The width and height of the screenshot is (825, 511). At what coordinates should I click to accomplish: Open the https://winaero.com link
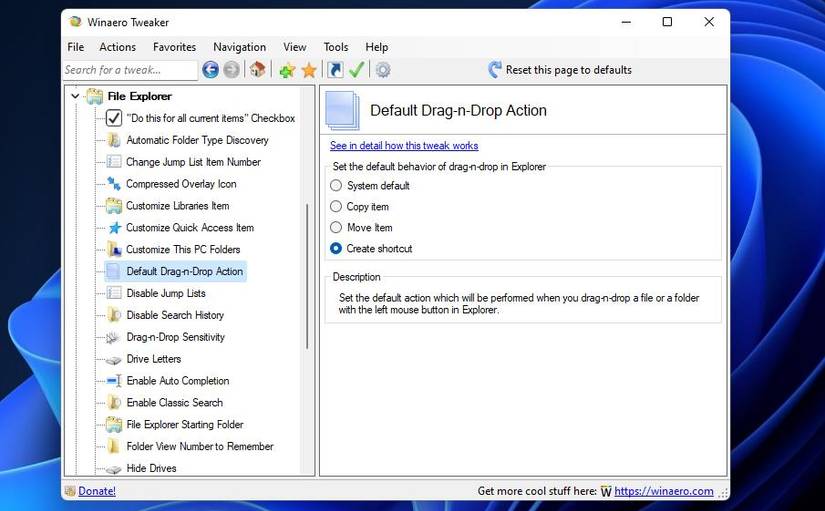(663, 491)
